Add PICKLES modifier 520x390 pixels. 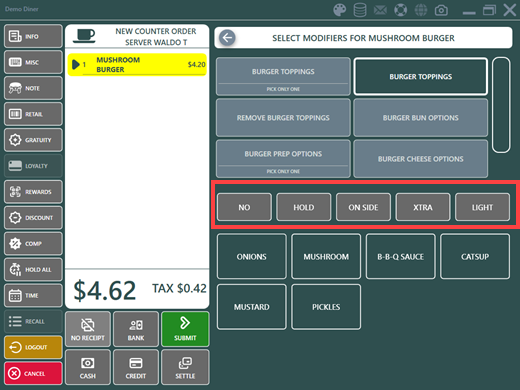pyautogui.click(x=326, y=307)
